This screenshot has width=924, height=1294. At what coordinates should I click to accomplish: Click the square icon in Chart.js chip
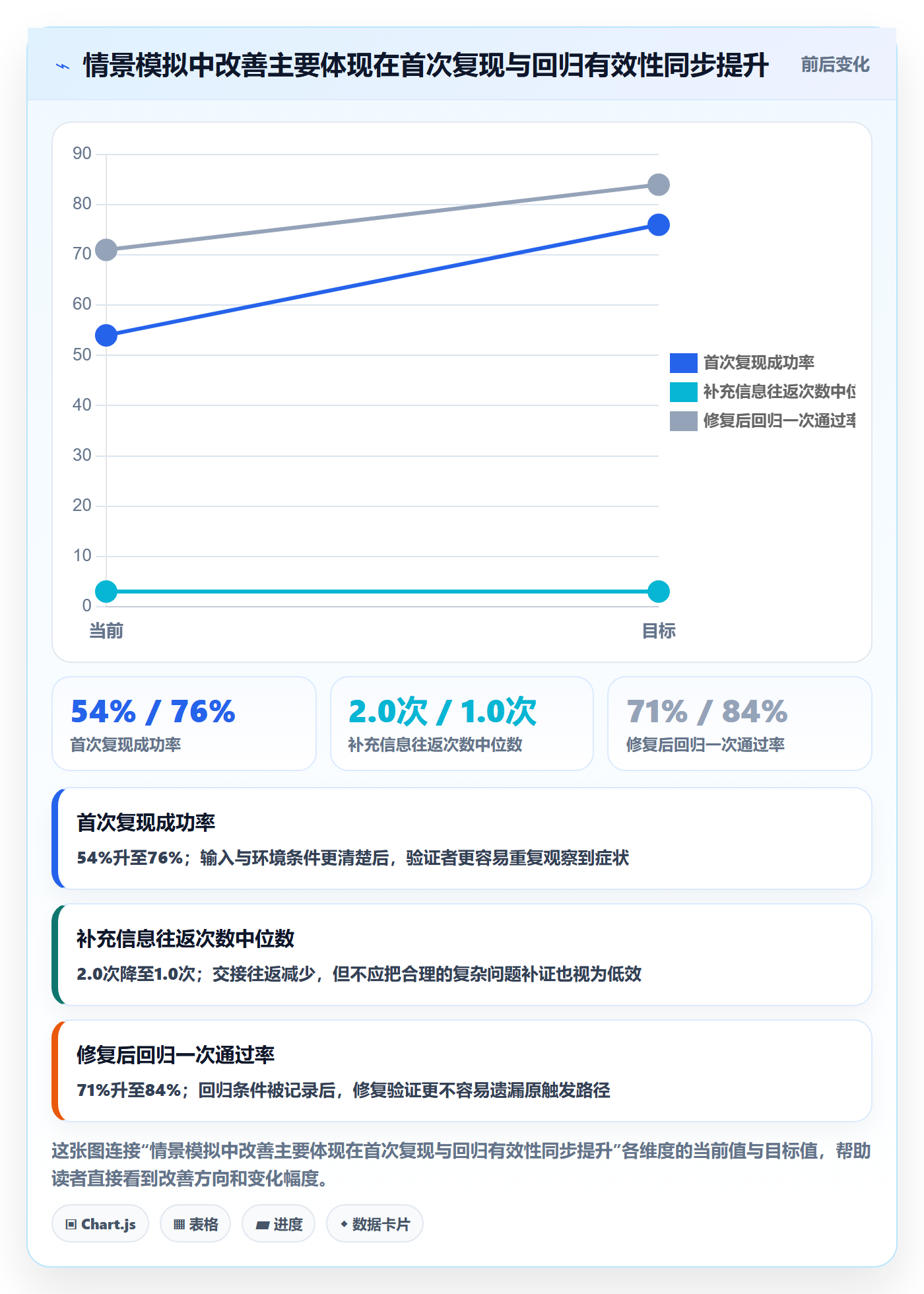click(71, 1225)
